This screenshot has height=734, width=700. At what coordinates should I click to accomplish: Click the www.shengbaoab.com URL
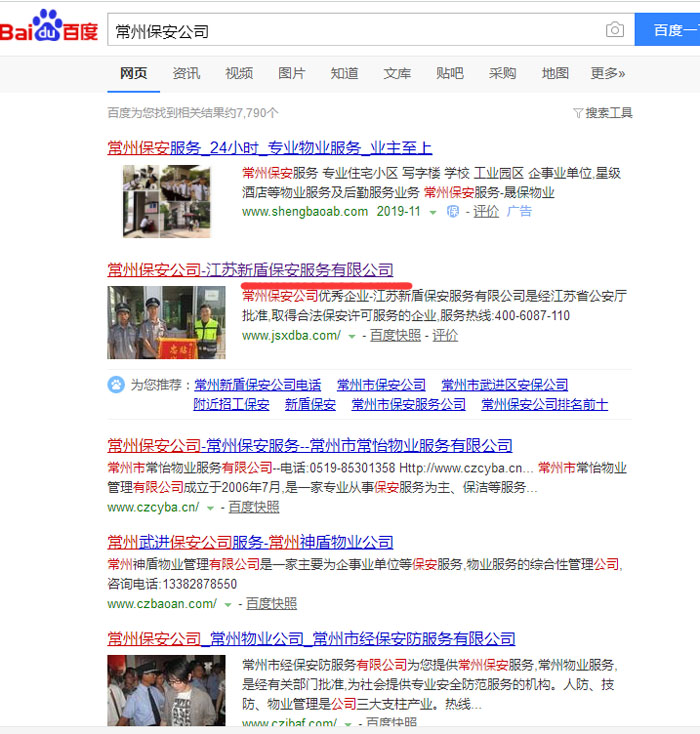pyautogui.click(x=305, y=212)
